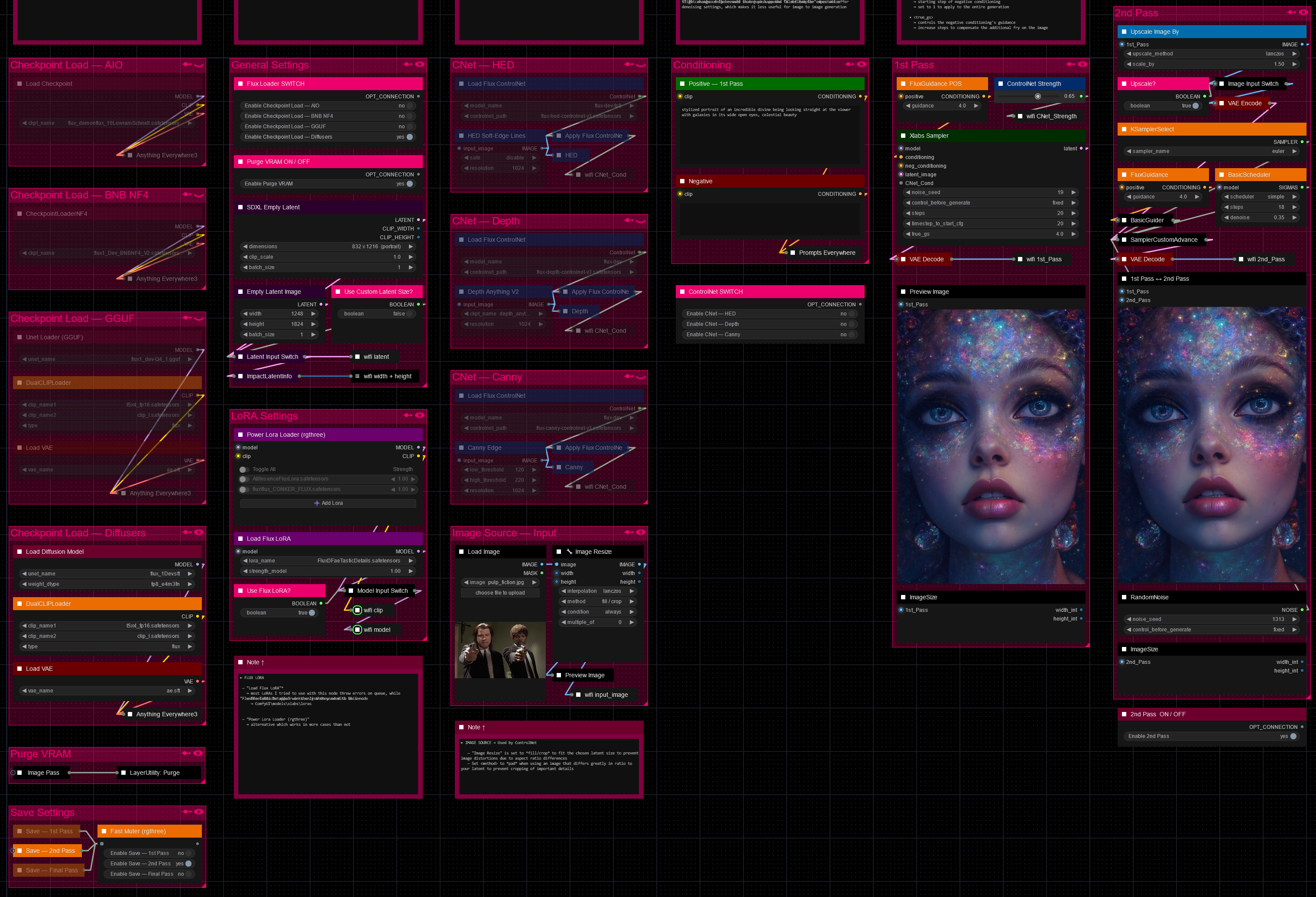Click closed-eye icon on CNet — HED group

[640, 65]
